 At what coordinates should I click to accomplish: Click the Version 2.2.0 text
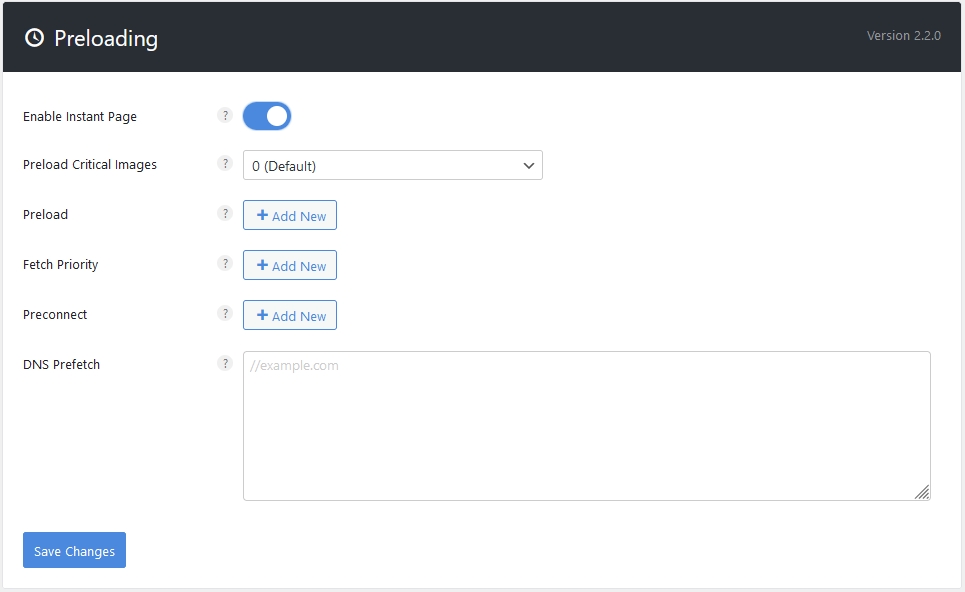pyautogui.click(x=903, y=36)
